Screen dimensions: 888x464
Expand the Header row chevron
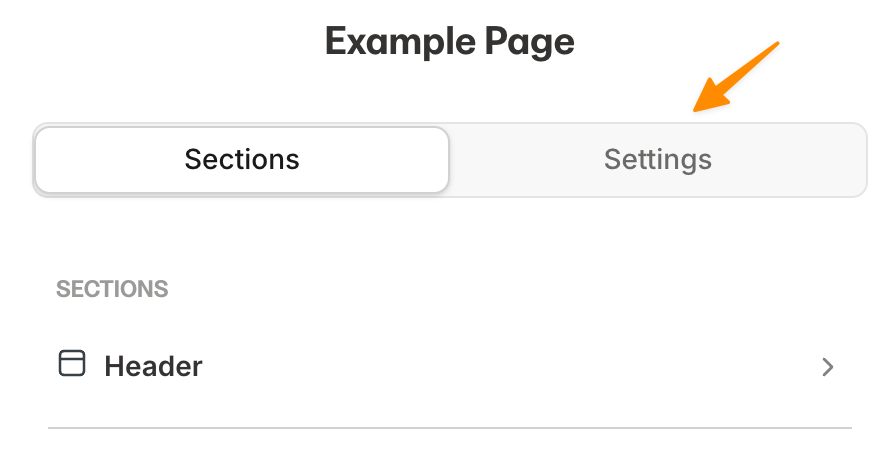pos(827,367)
